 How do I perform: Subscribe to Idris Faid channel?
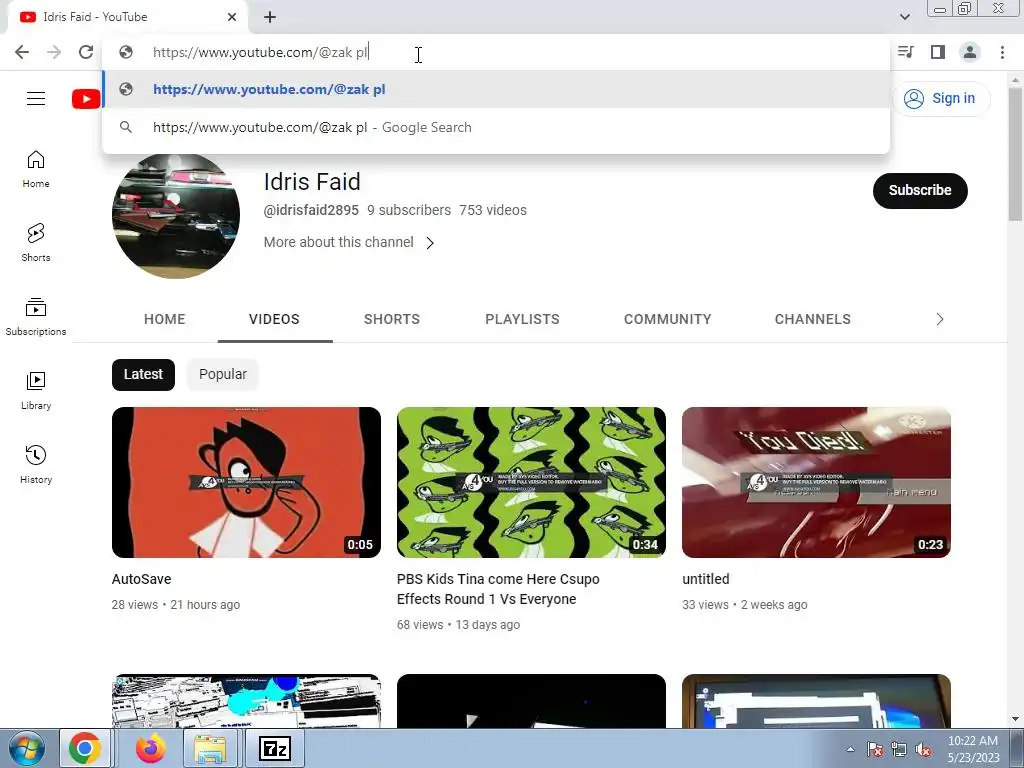(x=920, y=191)
